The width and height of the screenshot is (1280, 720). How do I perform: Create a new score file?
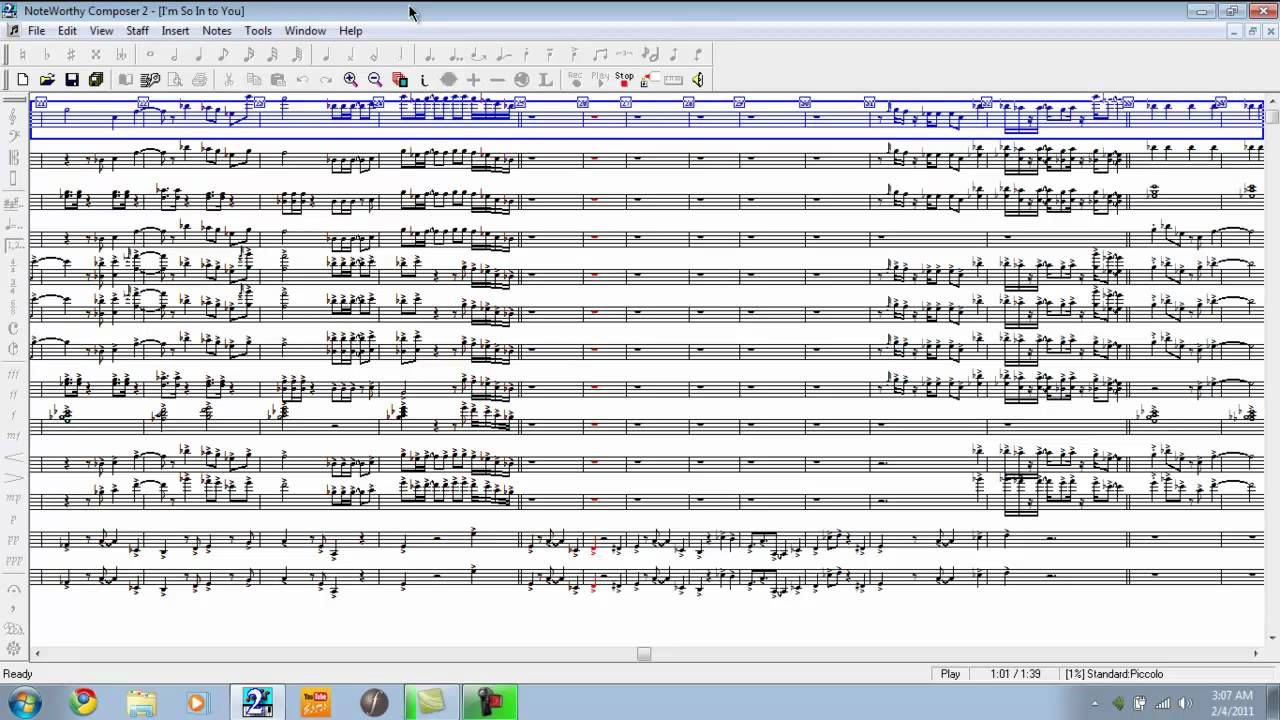point(23,80)
